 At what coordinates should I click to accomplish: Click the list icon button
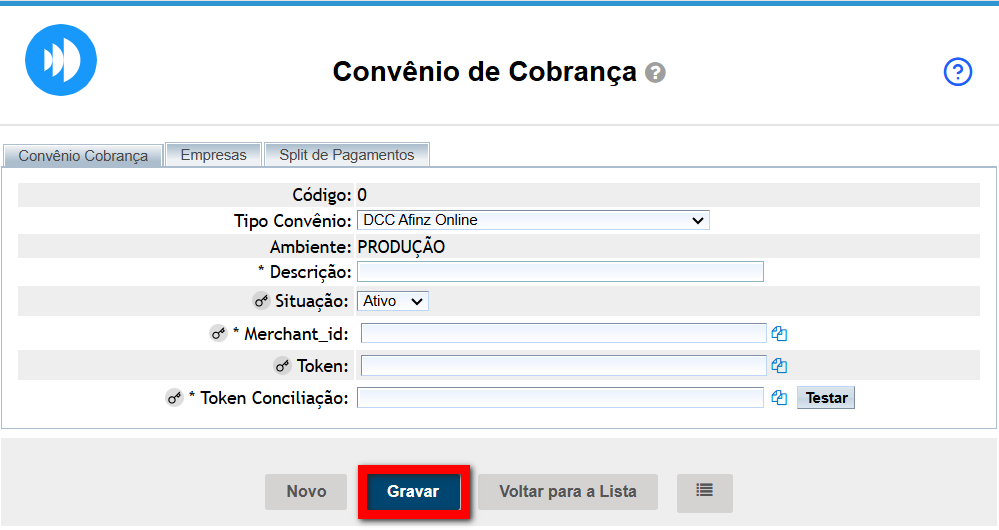705,492
